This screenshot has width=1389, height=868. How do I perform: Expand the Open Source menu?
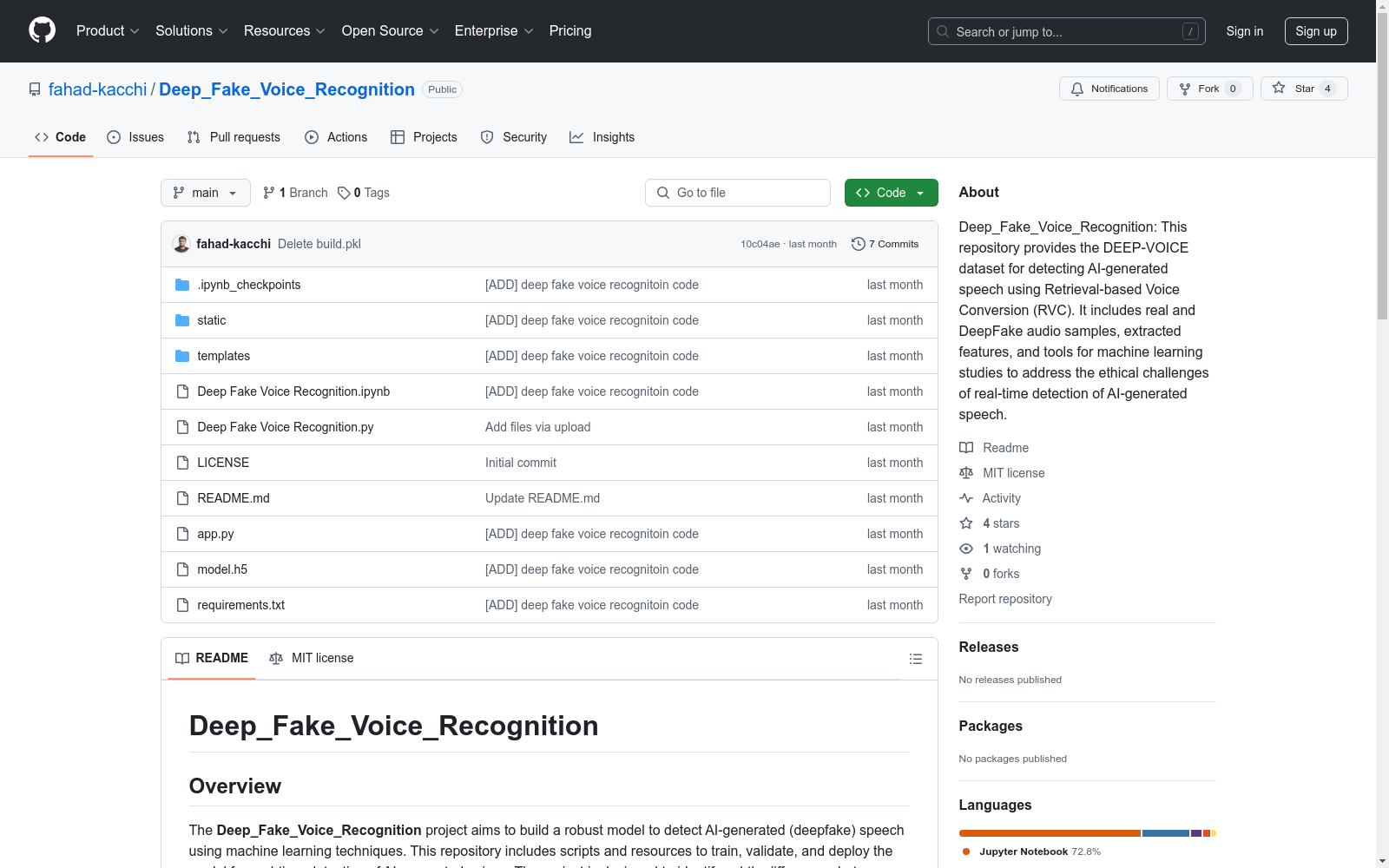point(391,31)
